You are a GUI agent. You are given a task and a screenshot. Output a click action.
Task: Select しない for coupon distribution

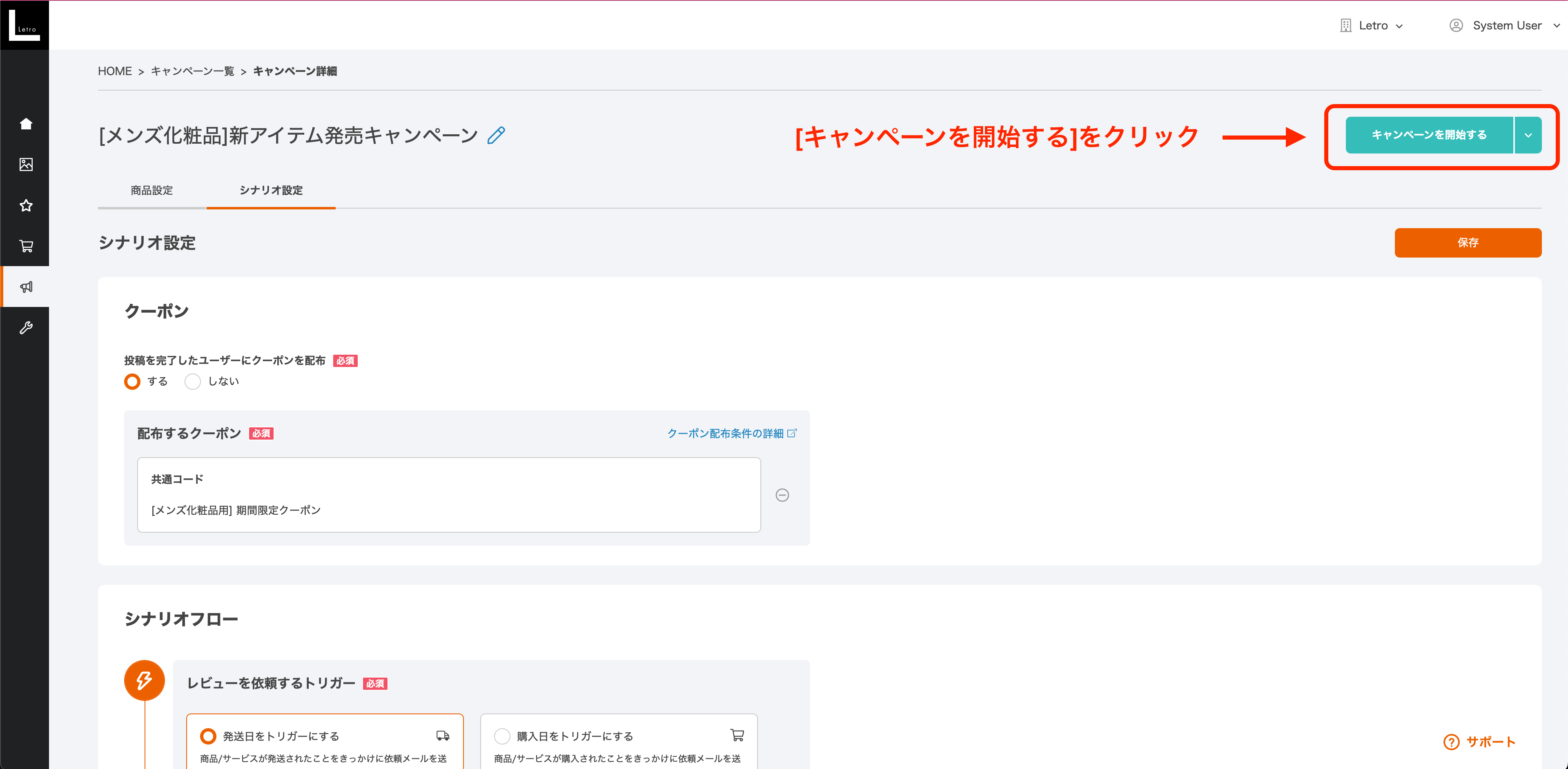pos(193,382)
